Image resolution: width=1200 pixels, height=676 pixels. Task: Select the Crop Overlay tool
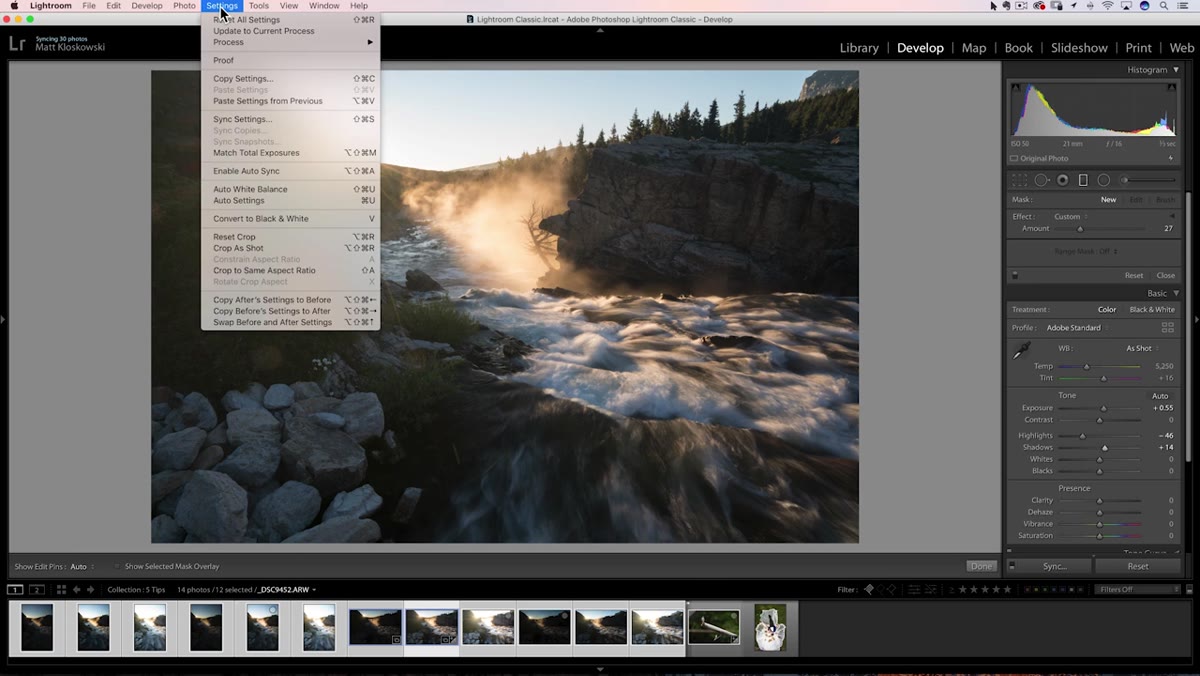point(1019,180)
